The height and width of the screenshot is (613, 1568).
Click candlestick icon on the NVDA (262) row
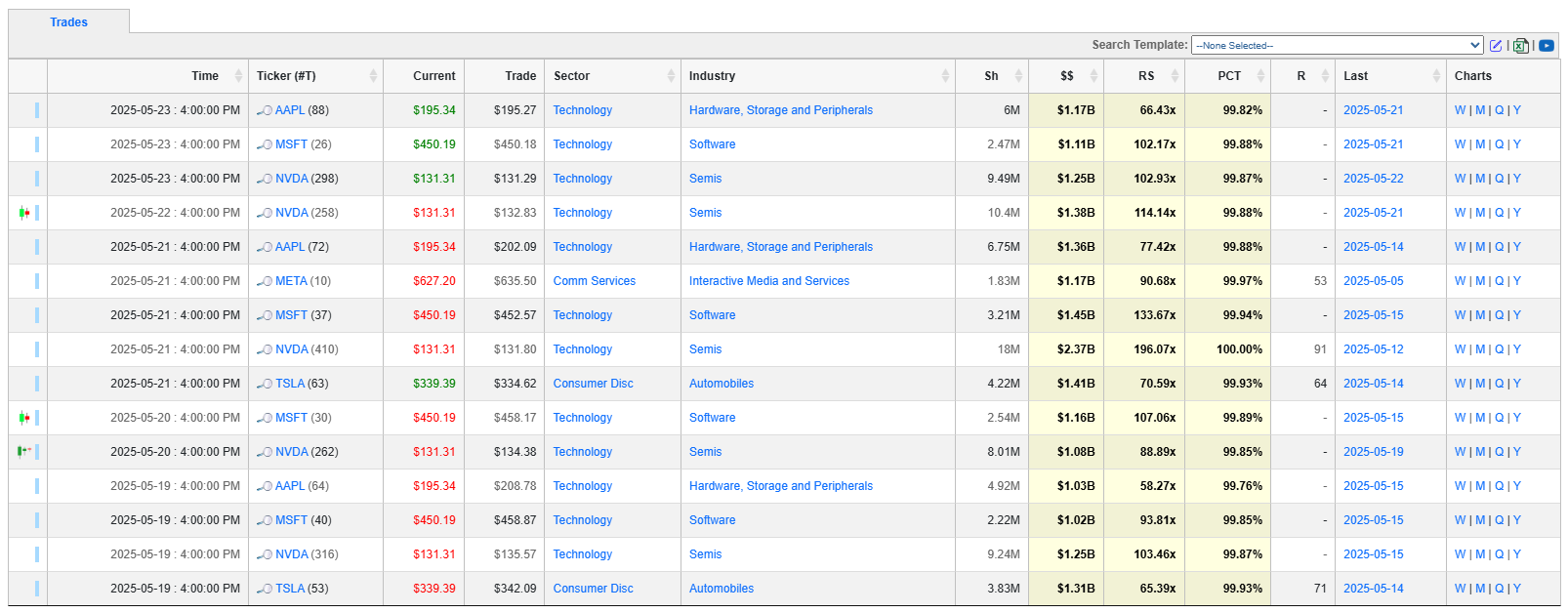(x=24, y=451)
